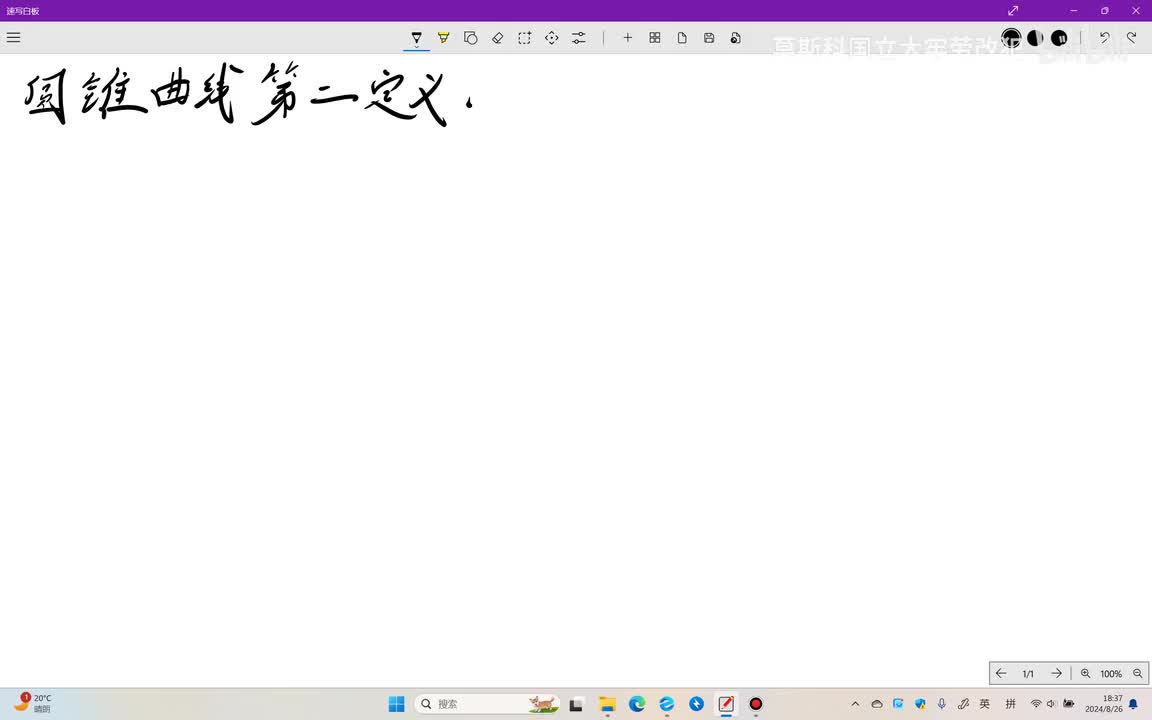
Task: Undo the last stroke
Action: (1104, 37)
